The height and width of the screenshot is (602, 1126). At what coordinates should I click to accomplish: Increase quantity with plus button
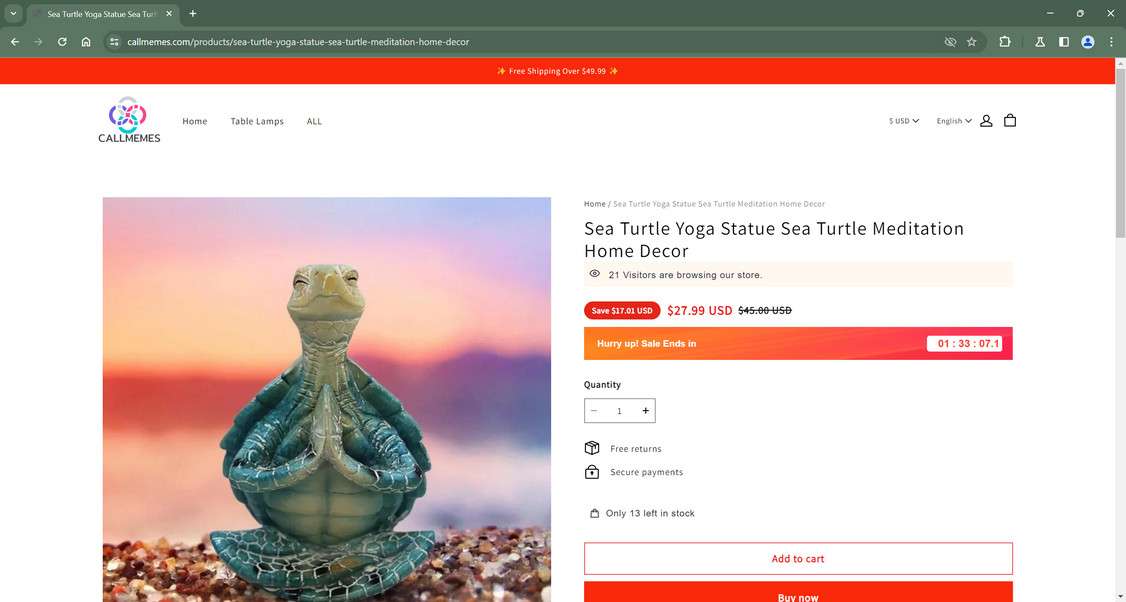(x=645, y=411)
